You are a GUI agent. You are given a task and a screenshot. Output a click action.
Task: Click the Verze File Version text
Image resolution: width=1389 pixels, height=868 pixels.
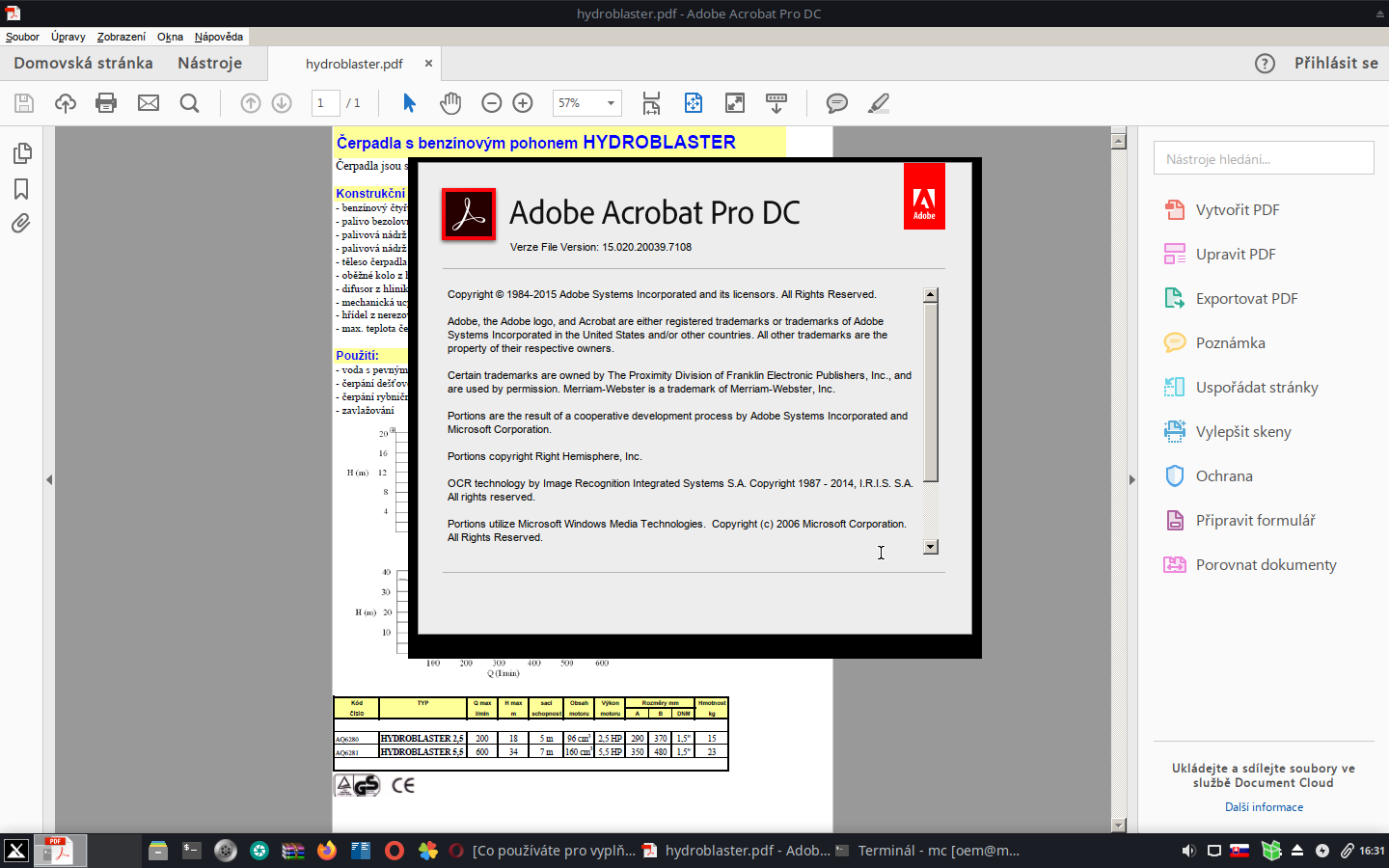[x=601, y=247]
